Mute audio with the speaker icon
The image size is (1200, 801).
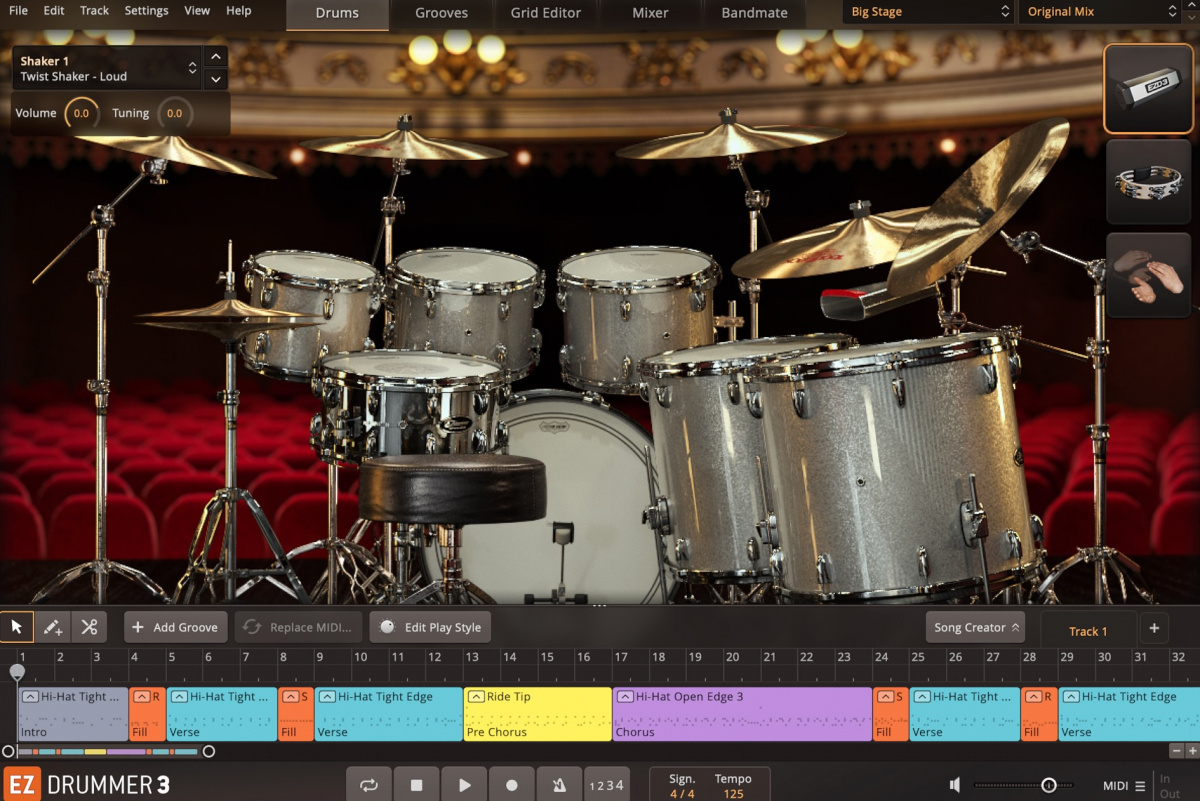(x=954, y=784)
